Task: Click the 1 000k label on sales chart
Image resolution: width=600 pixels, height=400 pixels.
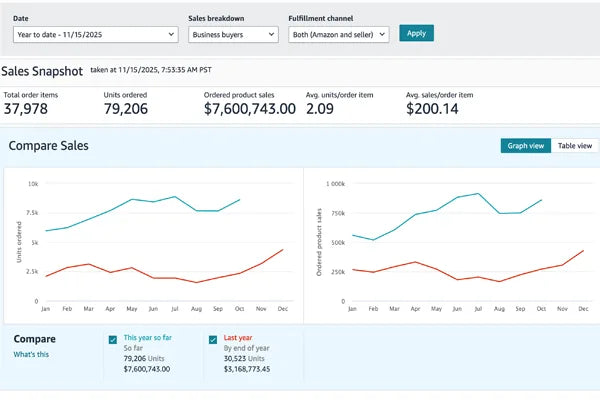Action: coord(335,184)
